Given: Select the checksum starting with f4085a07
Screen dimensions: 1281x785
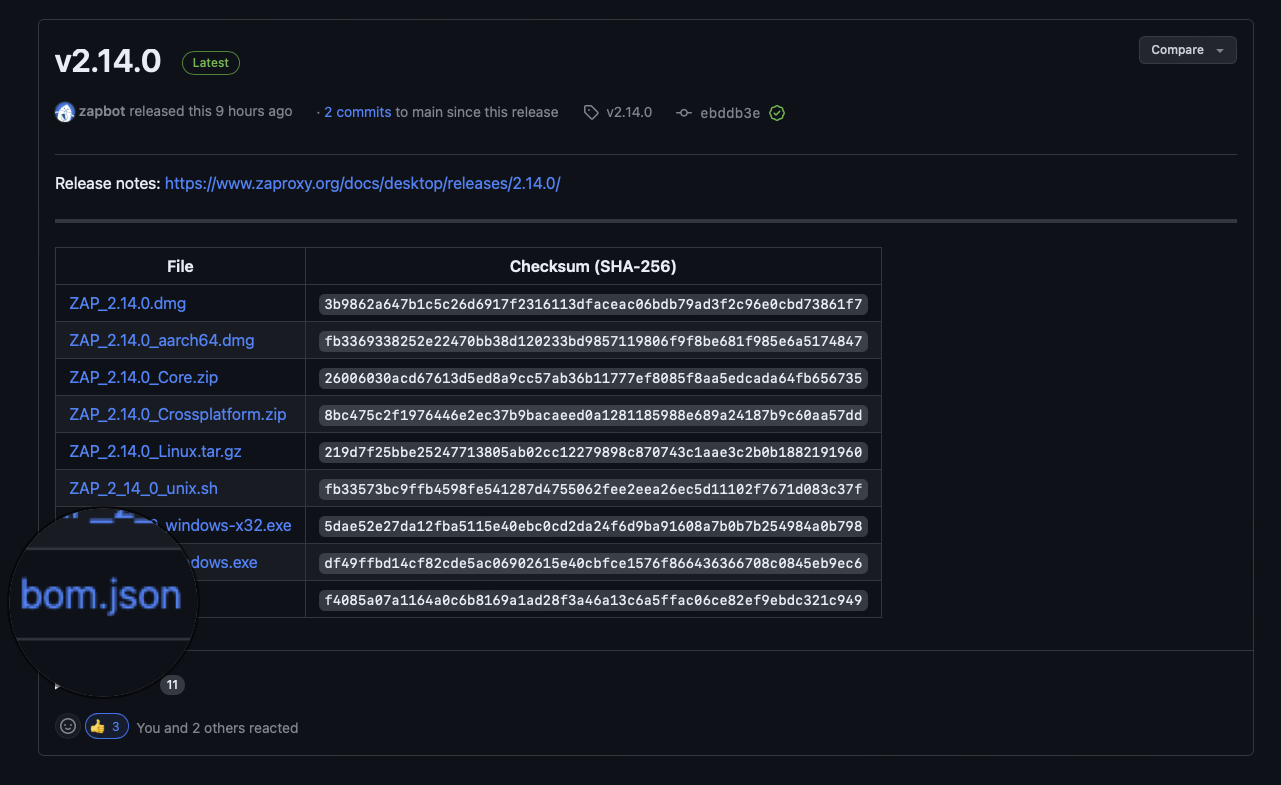Looking at the screenshot, I should [x=593, y=600].
